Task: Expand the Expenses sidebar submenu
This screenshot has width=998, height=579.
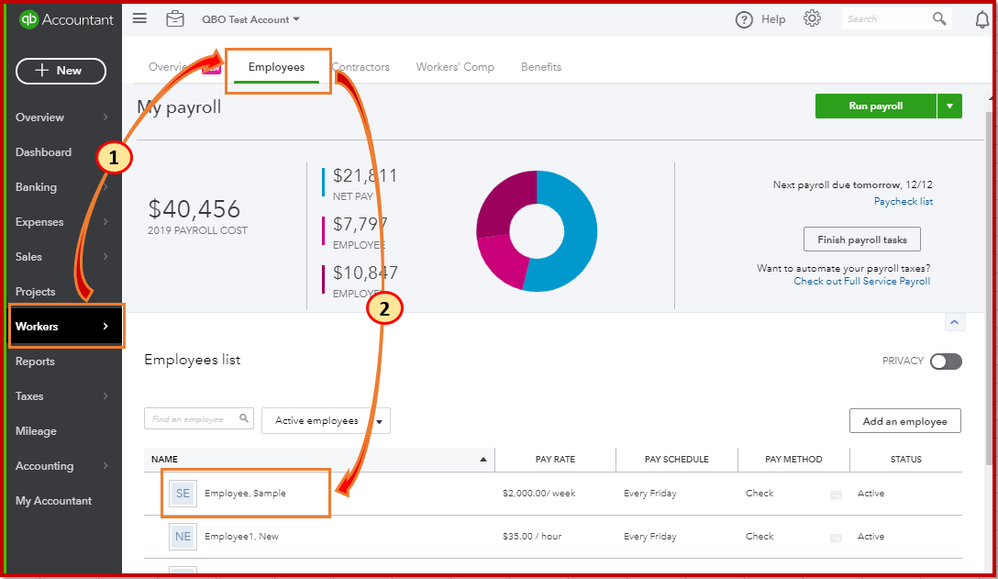Action: [x=106, y=221]
